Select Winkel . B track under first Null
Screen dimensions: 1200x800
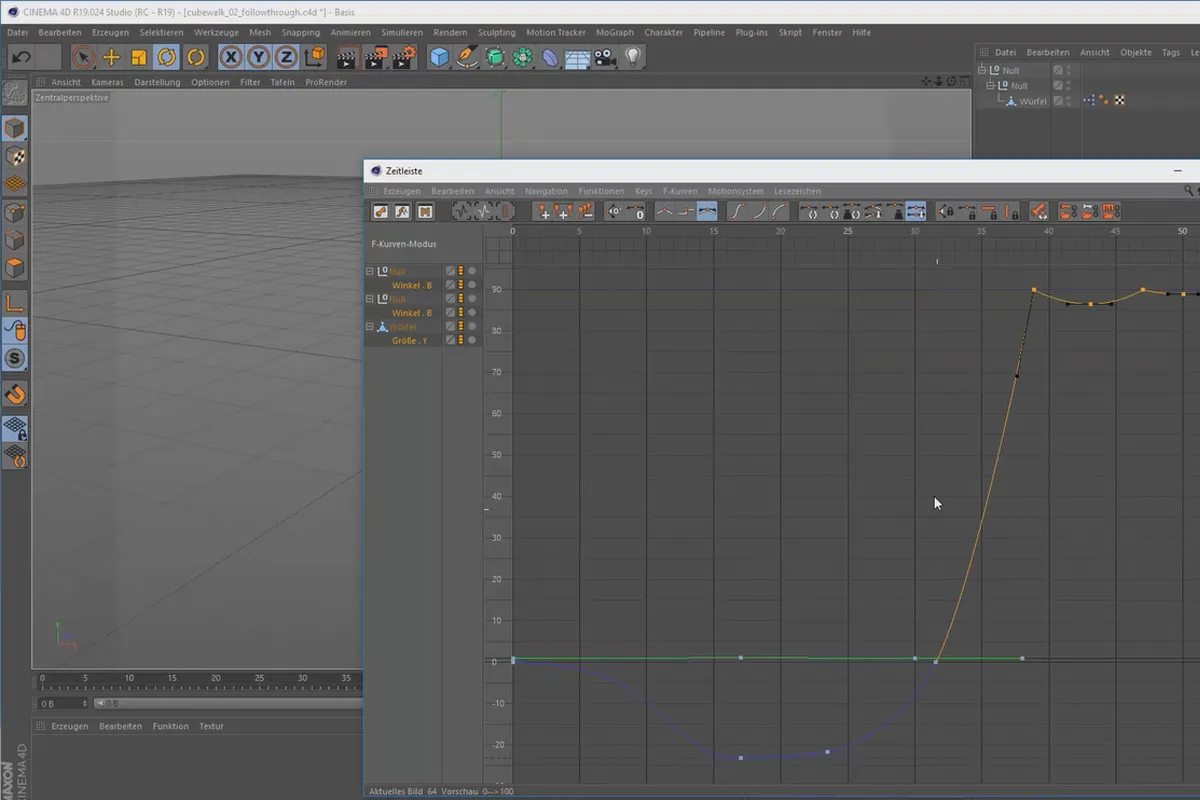click(x=412, y=285)
